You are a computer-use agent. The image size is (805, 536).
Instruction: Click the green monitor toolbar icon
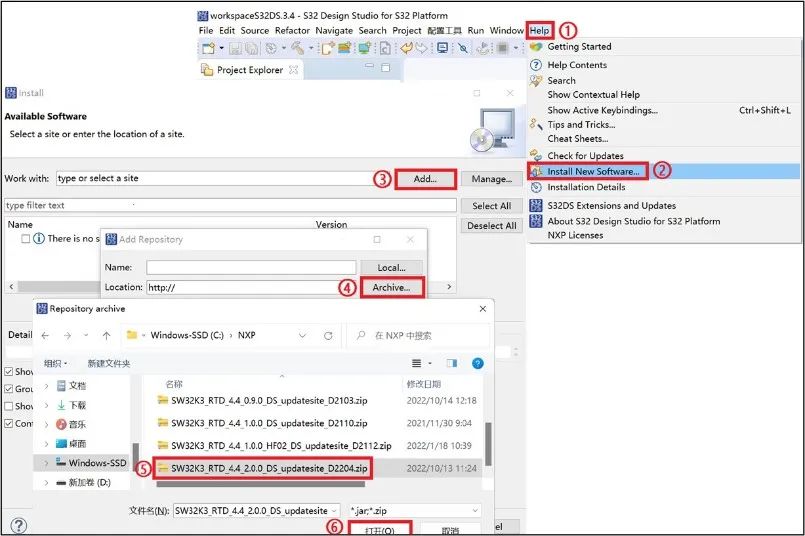coord(365,48)
